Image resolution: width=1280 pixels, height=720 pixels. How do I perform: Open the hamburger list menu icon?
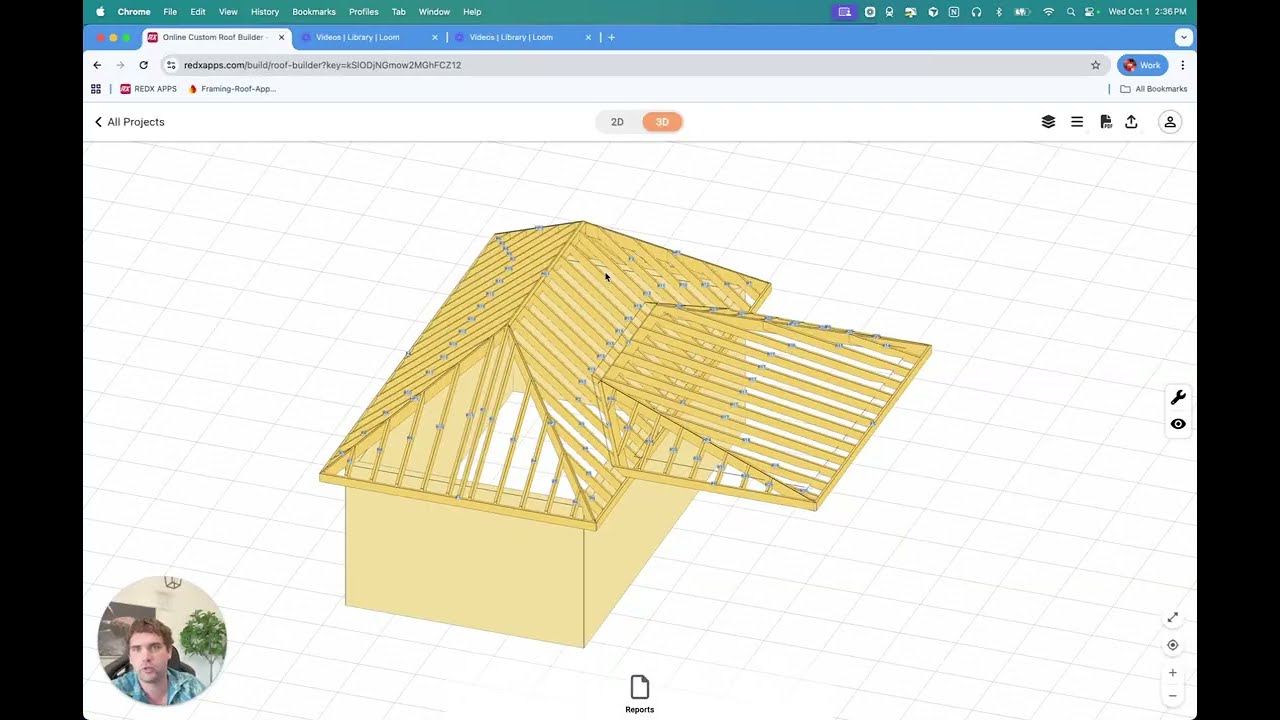[1077, 122]
